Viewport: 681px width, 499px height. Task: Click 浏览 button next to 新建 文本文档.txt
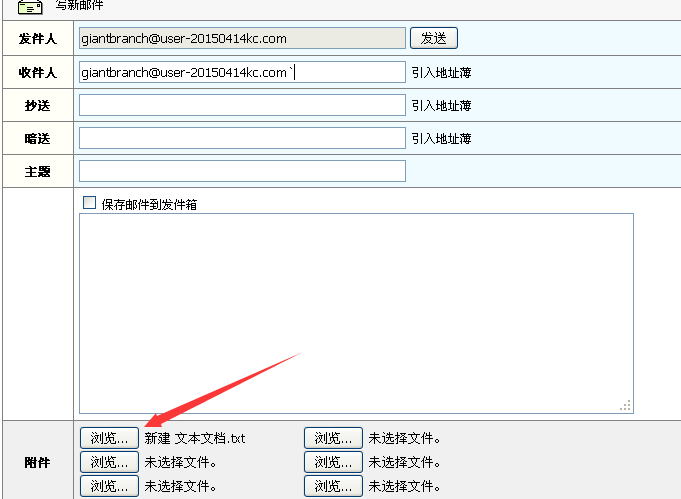(x=109, y=438)
